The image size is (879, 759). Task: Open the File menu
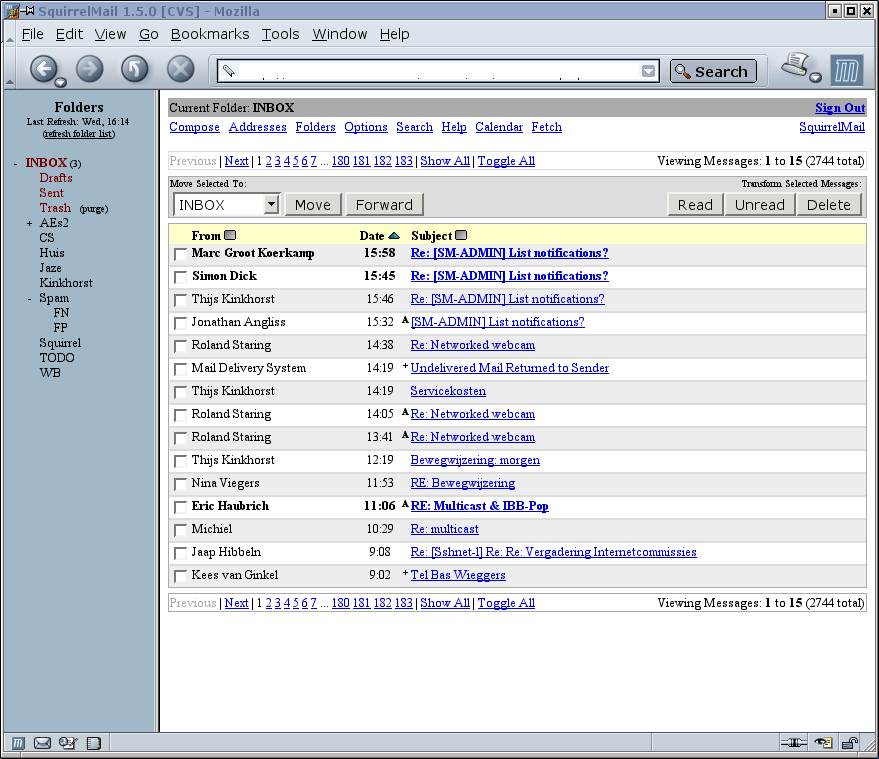pos(33,34)
